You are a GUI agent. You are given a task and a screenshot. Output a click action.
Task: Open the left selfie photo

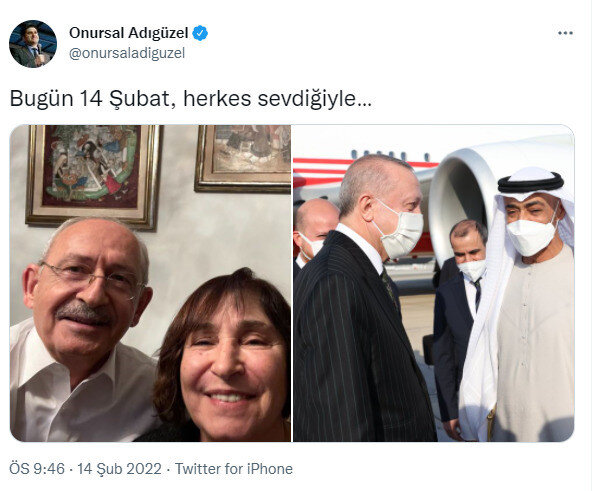point(150,283)
